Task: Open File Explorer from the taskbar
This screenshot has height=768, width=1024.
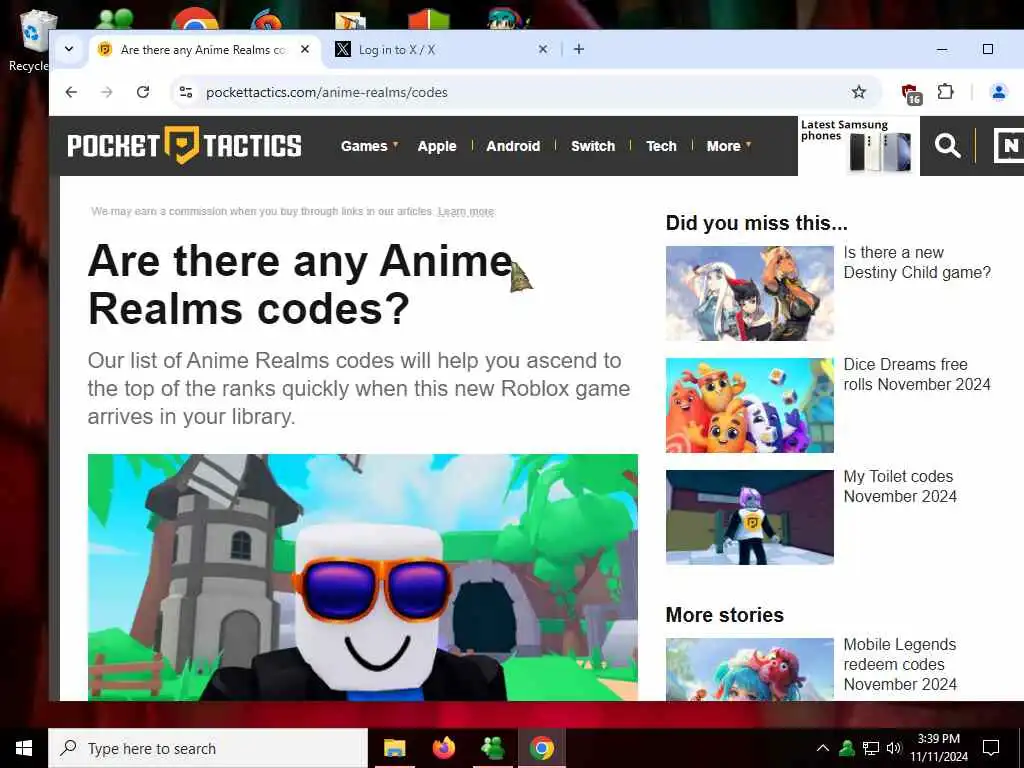Action: pyautogui.click(x=394, y=748)
